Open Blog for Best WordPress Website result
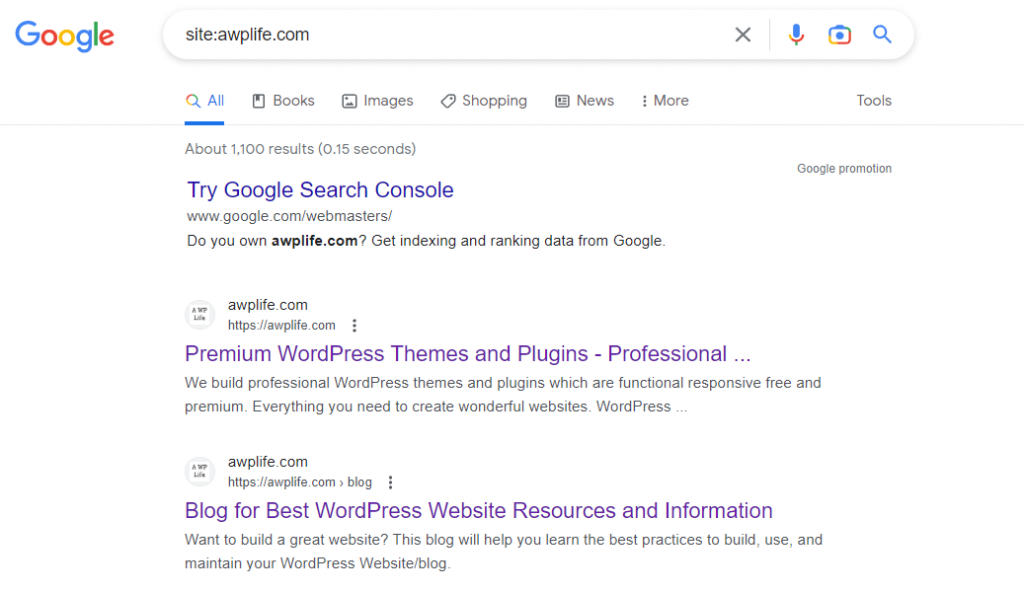The height and width of the screenshot is (593, 1024). pyautogui.click(x=478, y=511)
